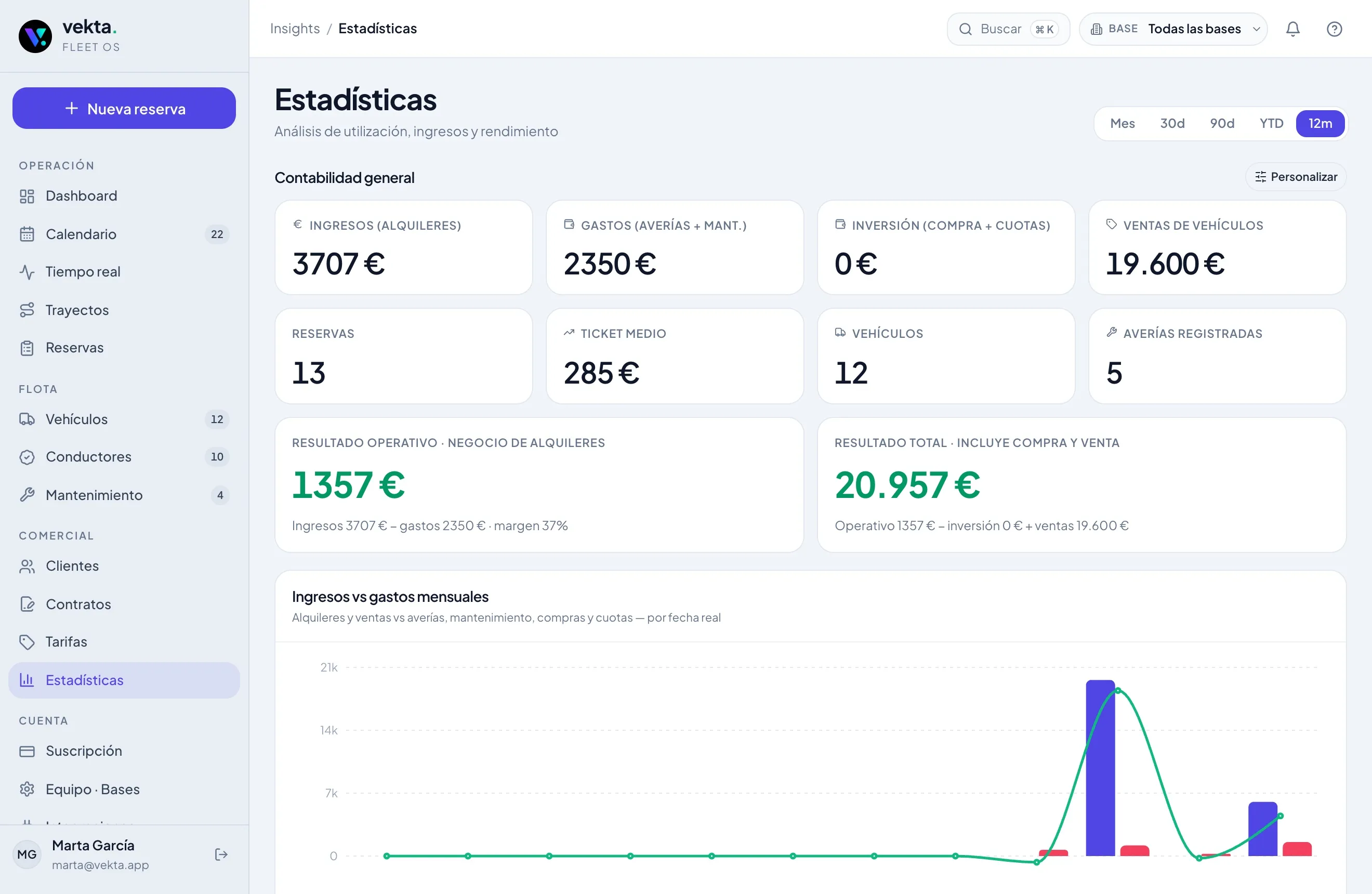
Task: Open Tiempo real page
Action: click(x=124, y=271)
